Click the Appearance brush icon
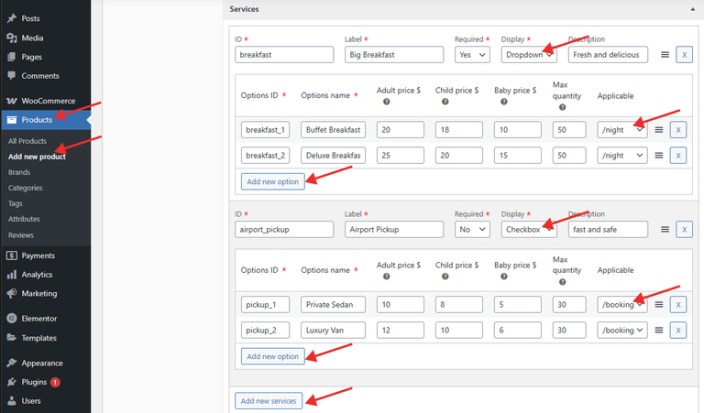Image resolution: width=704 pixels, height=413 pixels. [x=12, y=362]
